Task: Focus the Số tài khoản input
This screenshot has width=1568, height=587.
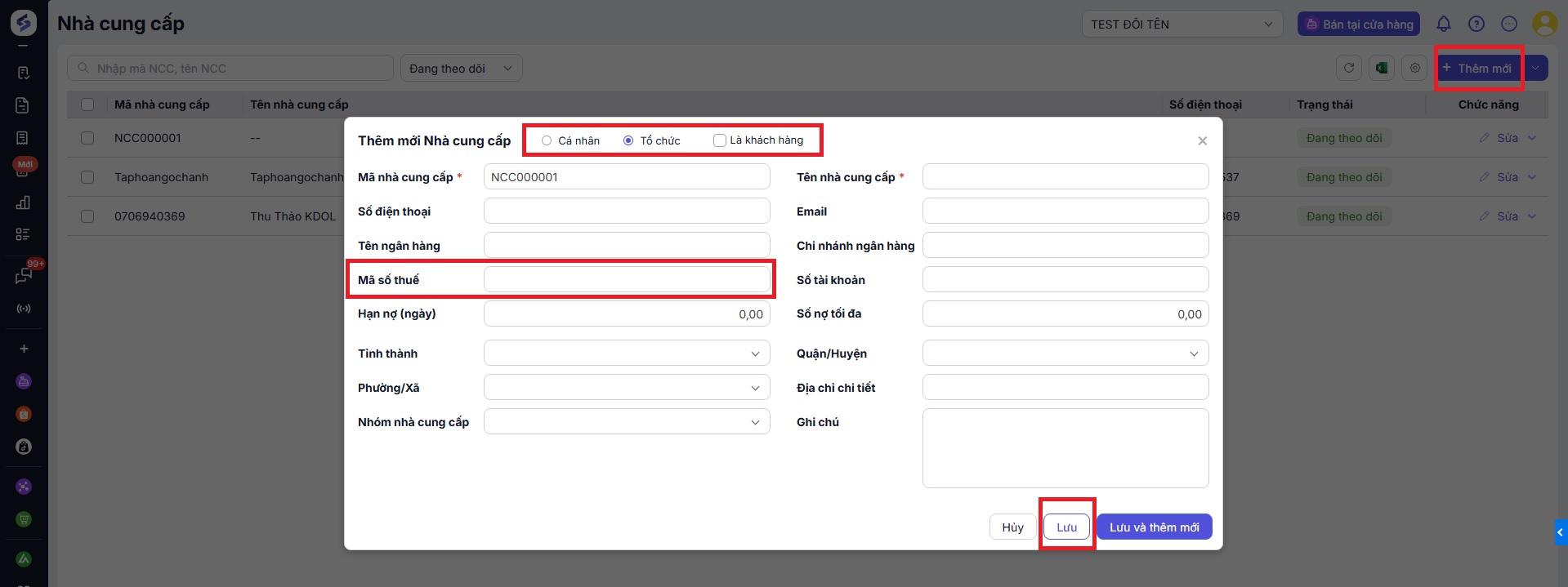Action: [1065, 279]
